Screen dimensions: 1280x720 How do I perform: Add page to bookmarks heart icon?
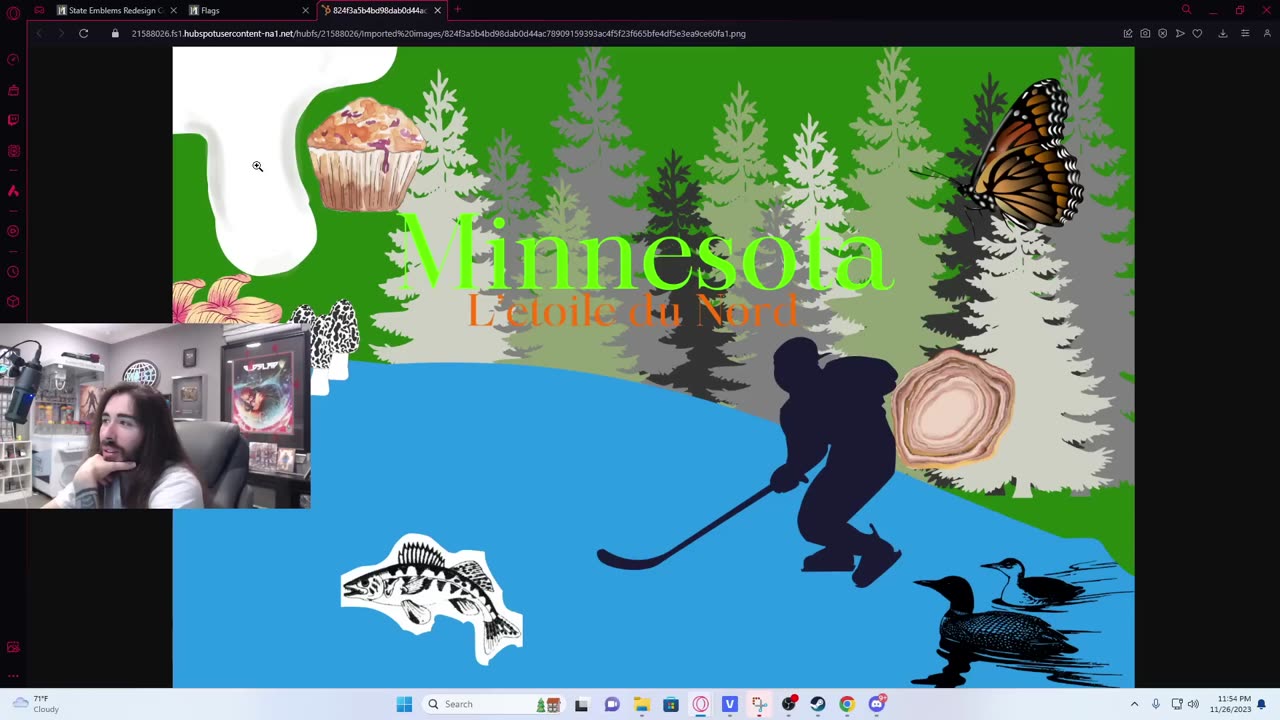coord(1197,33)
